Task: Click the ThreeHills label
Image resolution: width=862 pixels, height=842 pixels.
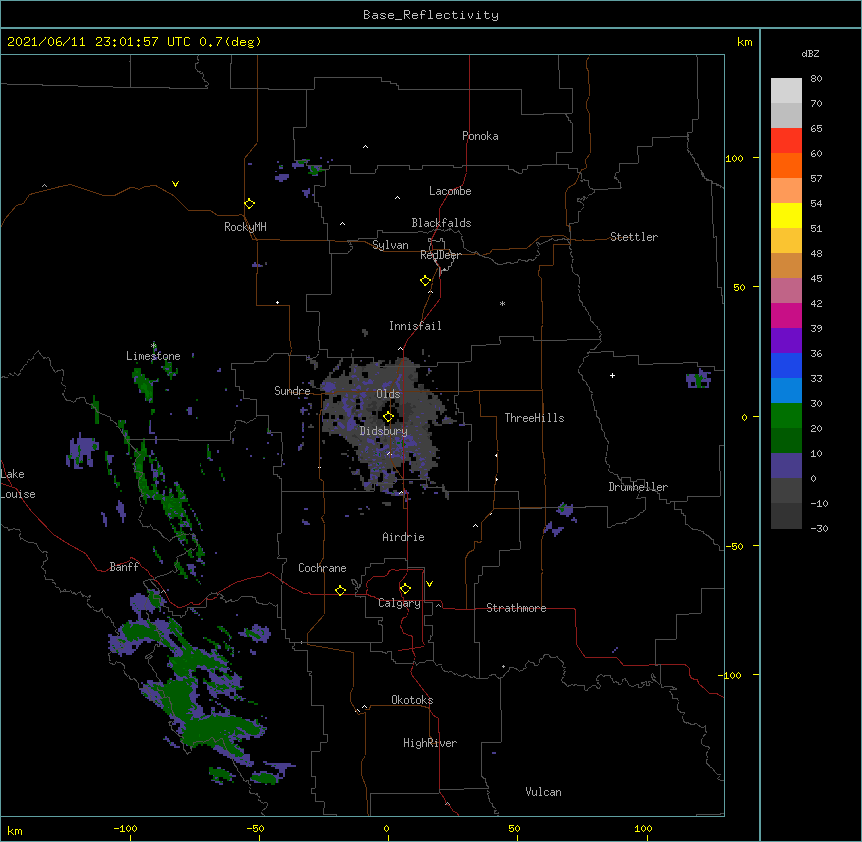Action: [534, 418]
